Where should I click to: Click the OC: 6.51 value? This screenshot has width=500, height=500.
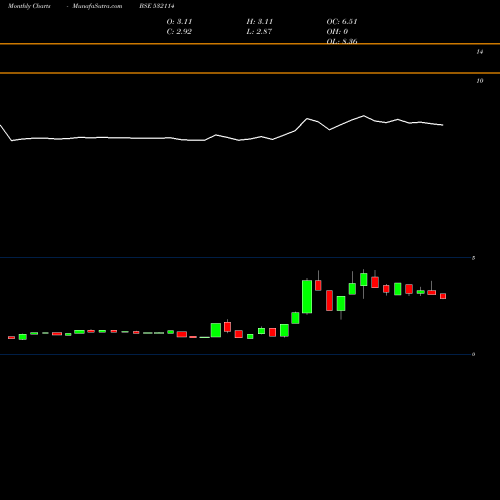point(342,22)
